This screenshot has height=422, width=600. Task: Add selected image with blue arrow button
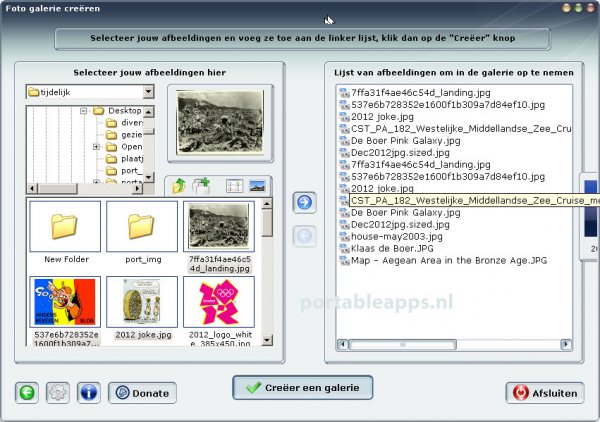pyautogui.click(x=304, y=203)
